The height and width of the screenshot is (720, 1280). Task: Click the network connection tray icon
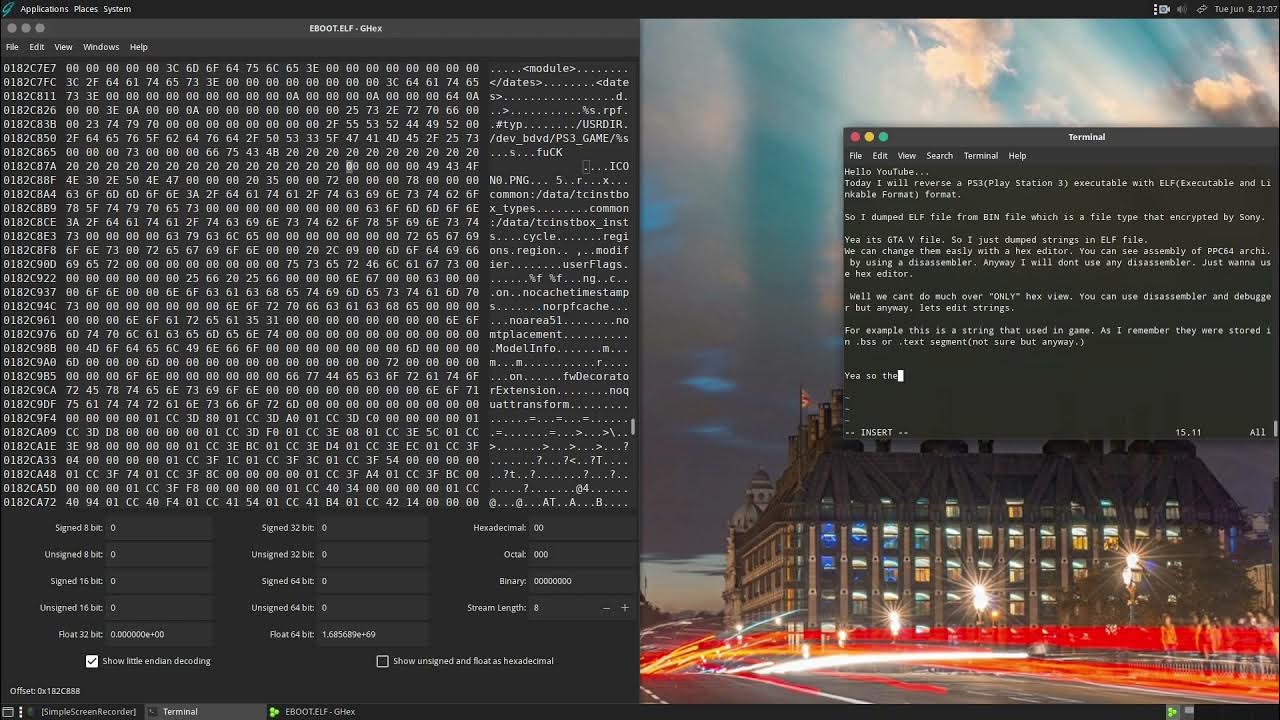click(1201, 9)
